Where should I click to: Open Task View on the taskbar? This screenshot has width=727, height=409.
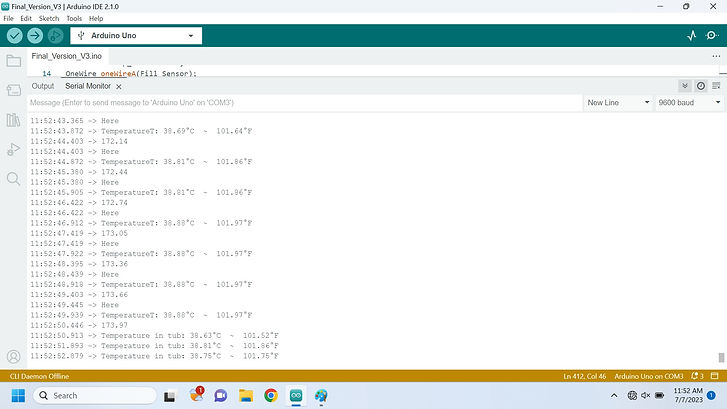point(169,396)
